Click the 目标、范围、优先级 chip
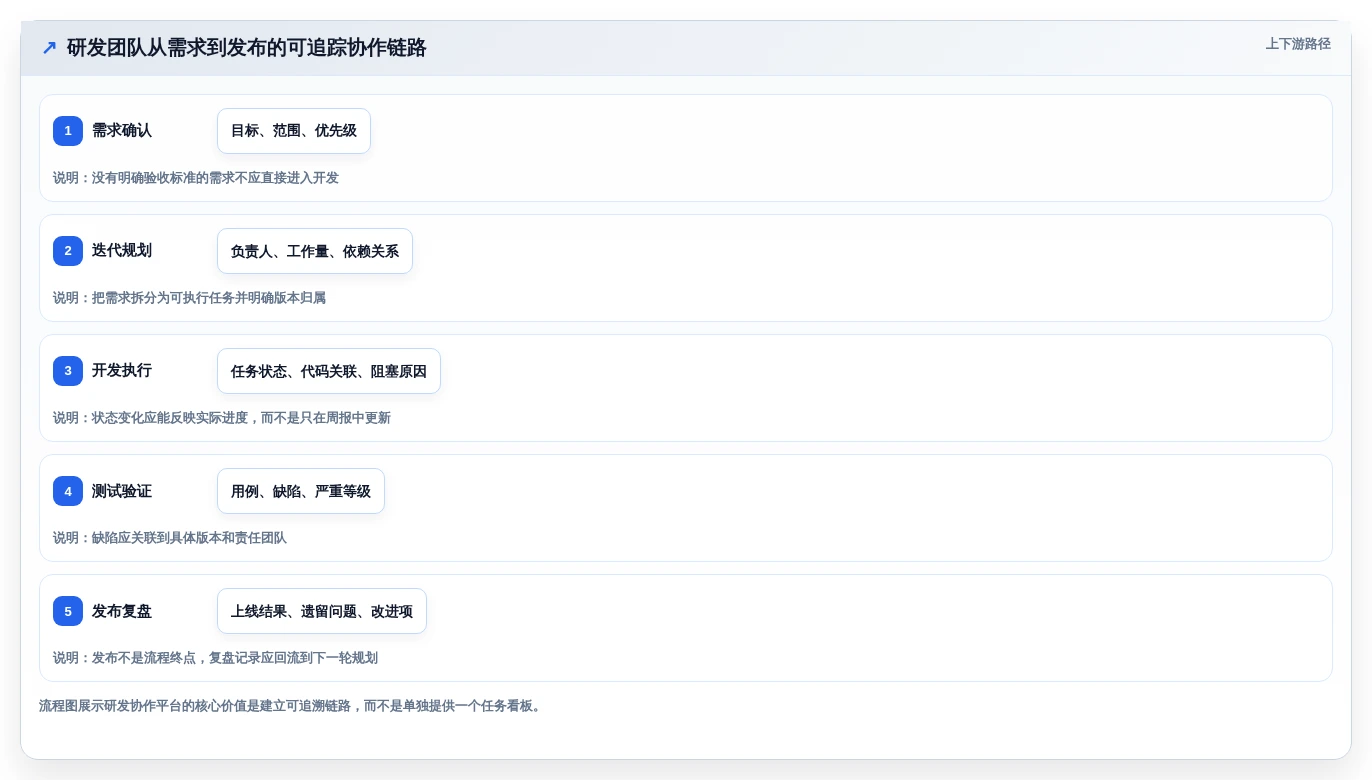Image resolution: width=1372 pixels, height=780 pixels. click(294, 131)
